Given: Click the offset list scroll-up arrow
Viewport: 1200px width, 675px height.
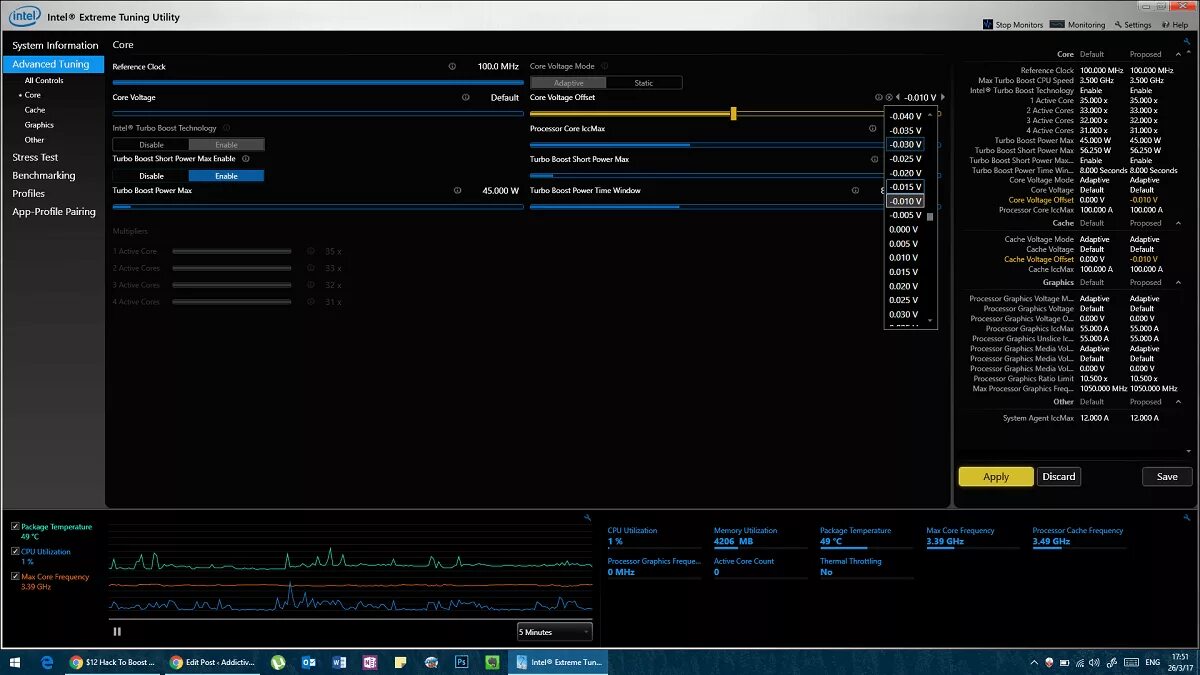Looking at the screenshot, I should pos(930,115).
